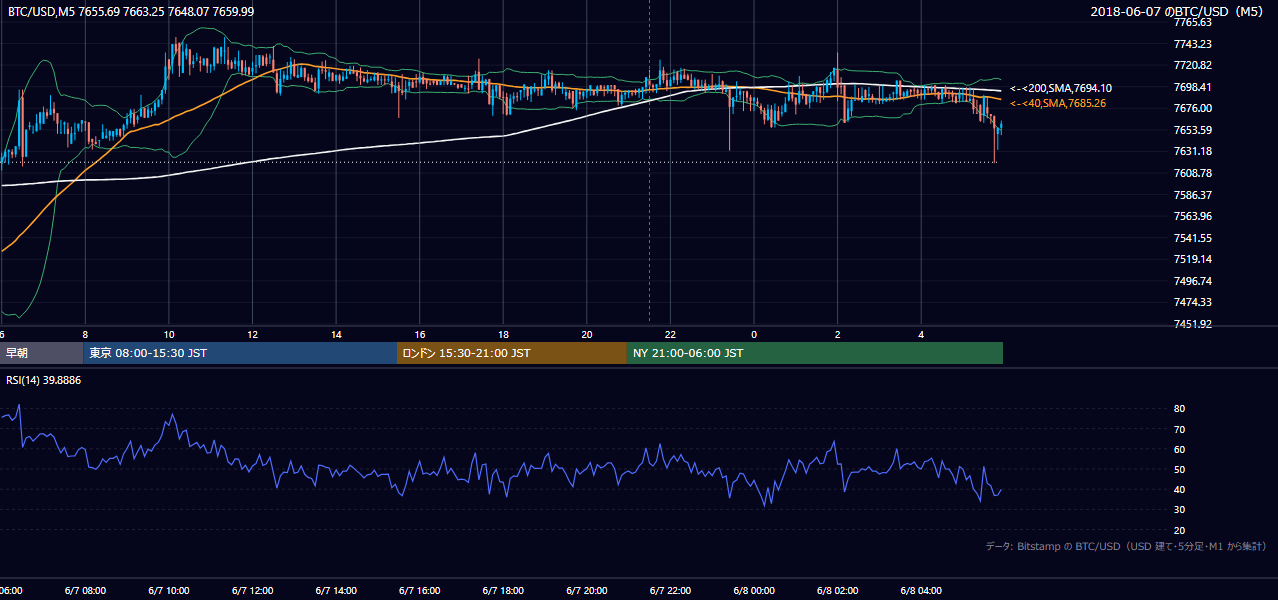The image size is (1278, 600).
Task: Select the 東京 08:00-15:30 JST session bar
Action: click(240, 353)
